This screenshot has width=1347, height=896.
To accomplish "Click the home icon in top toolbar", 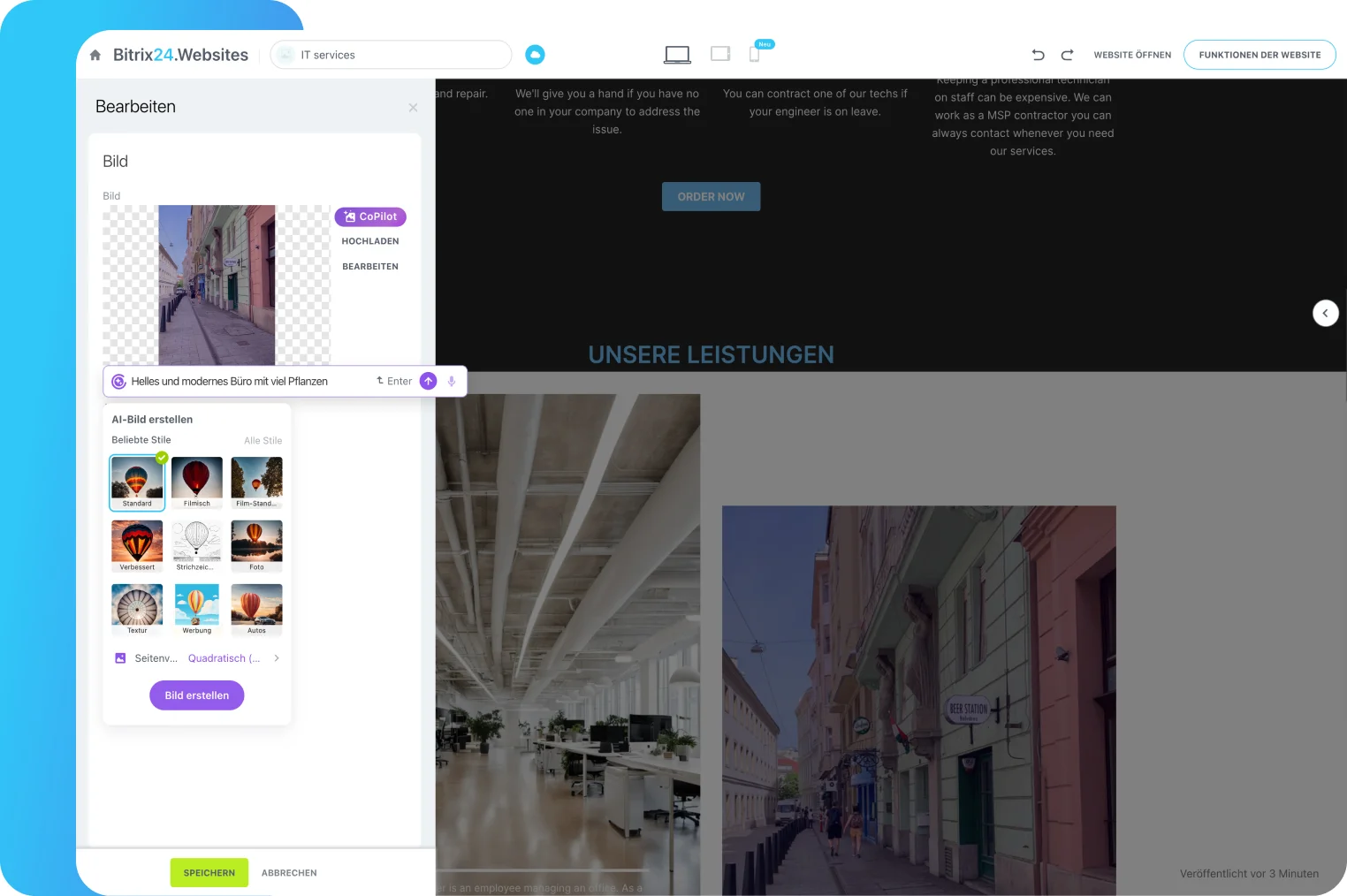I will [x=95, y=54].
